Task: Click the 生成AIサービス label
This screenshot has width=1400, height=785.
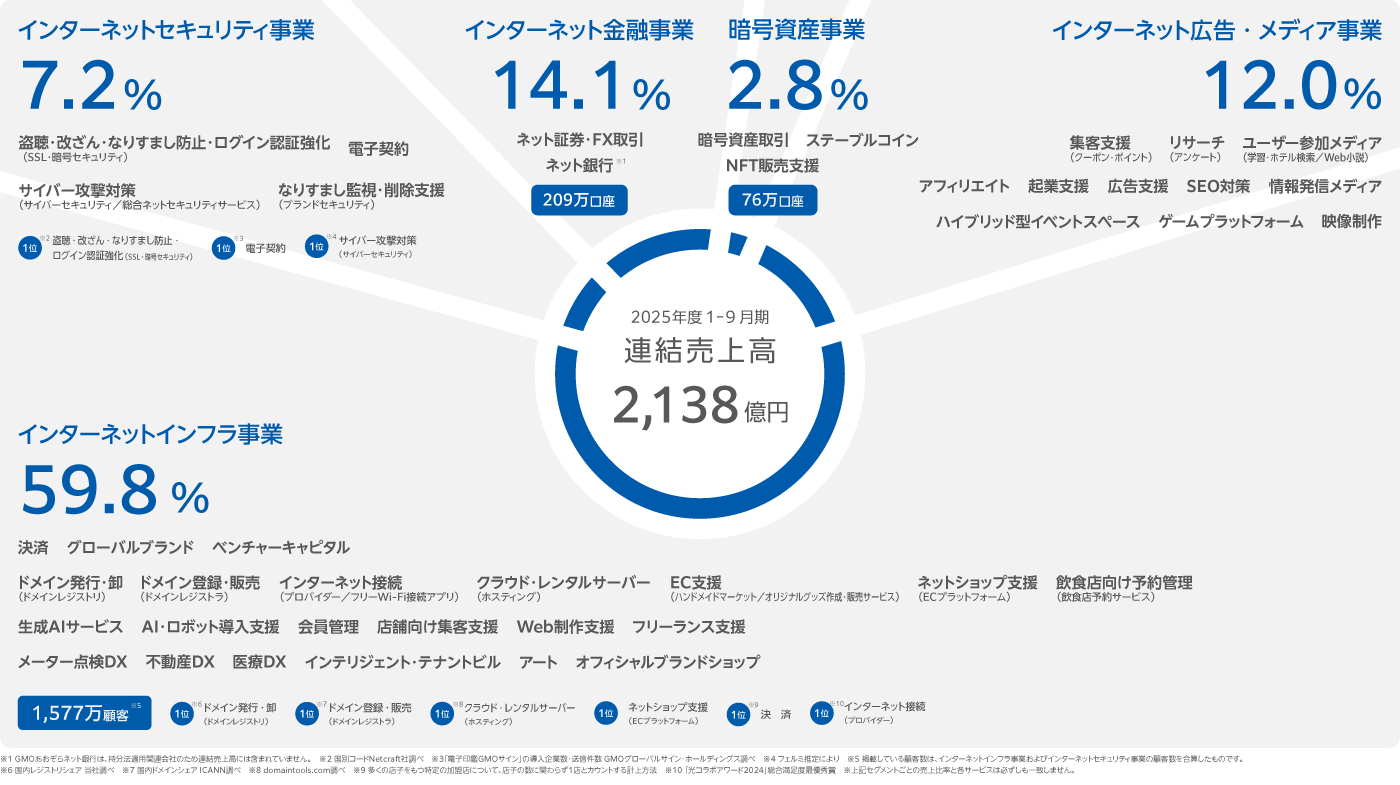Action: (70, 627)
